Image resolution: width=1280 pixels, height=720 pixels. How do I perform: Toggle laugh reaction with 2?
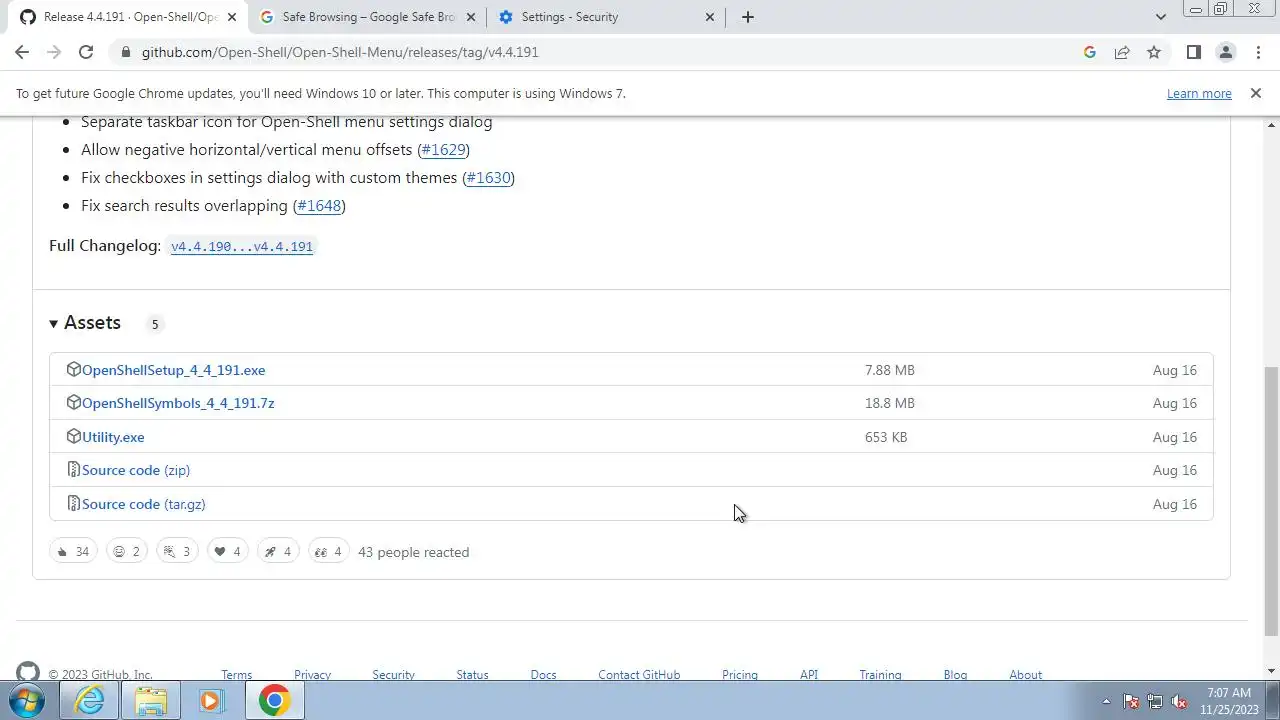(127, 551)
